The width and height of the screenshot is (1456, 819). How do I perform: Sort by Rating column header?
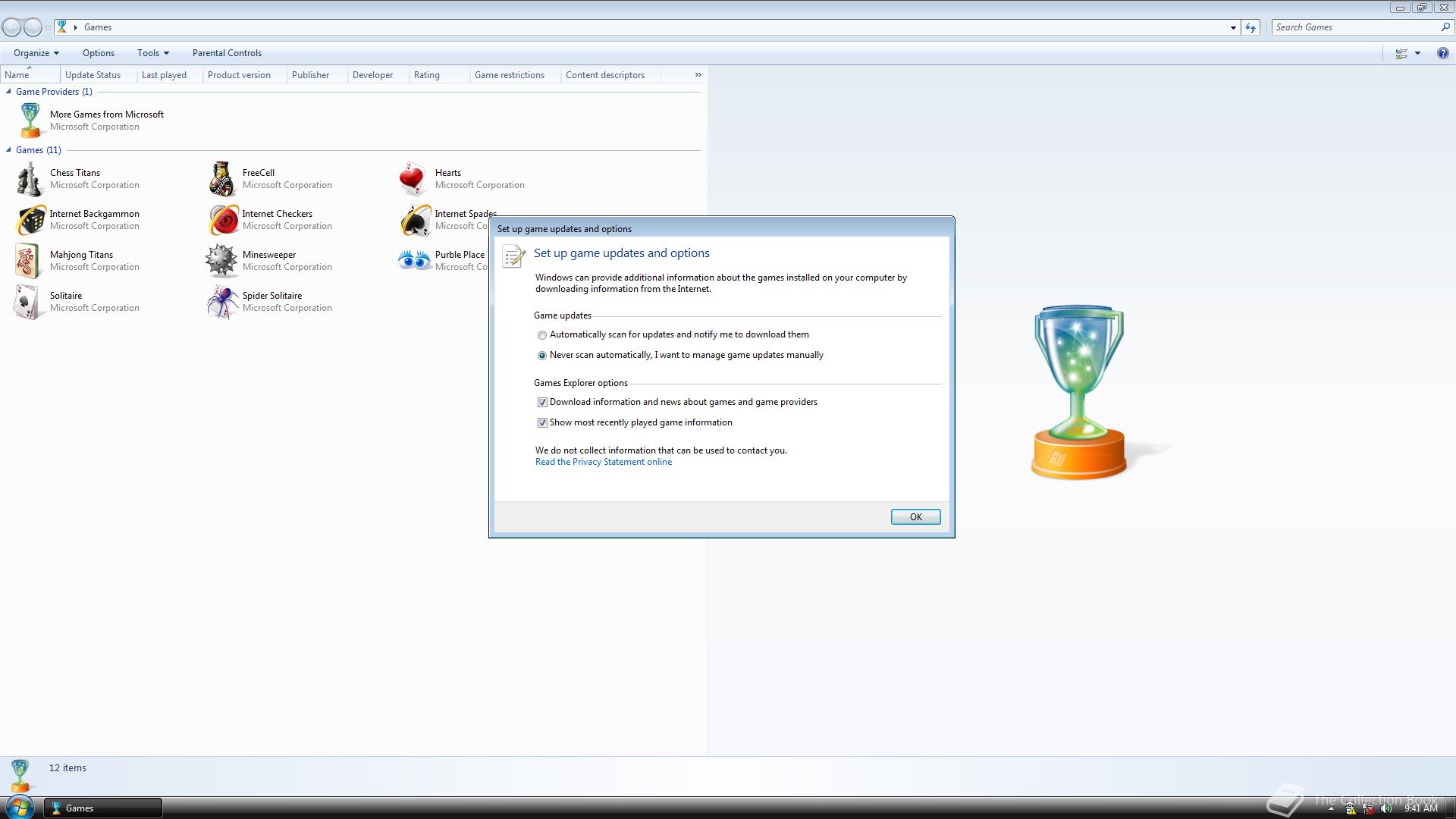439,75
